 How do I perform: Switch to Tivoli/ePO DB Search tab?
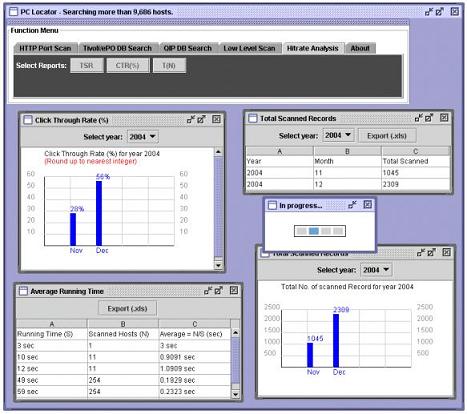[117, 48]
